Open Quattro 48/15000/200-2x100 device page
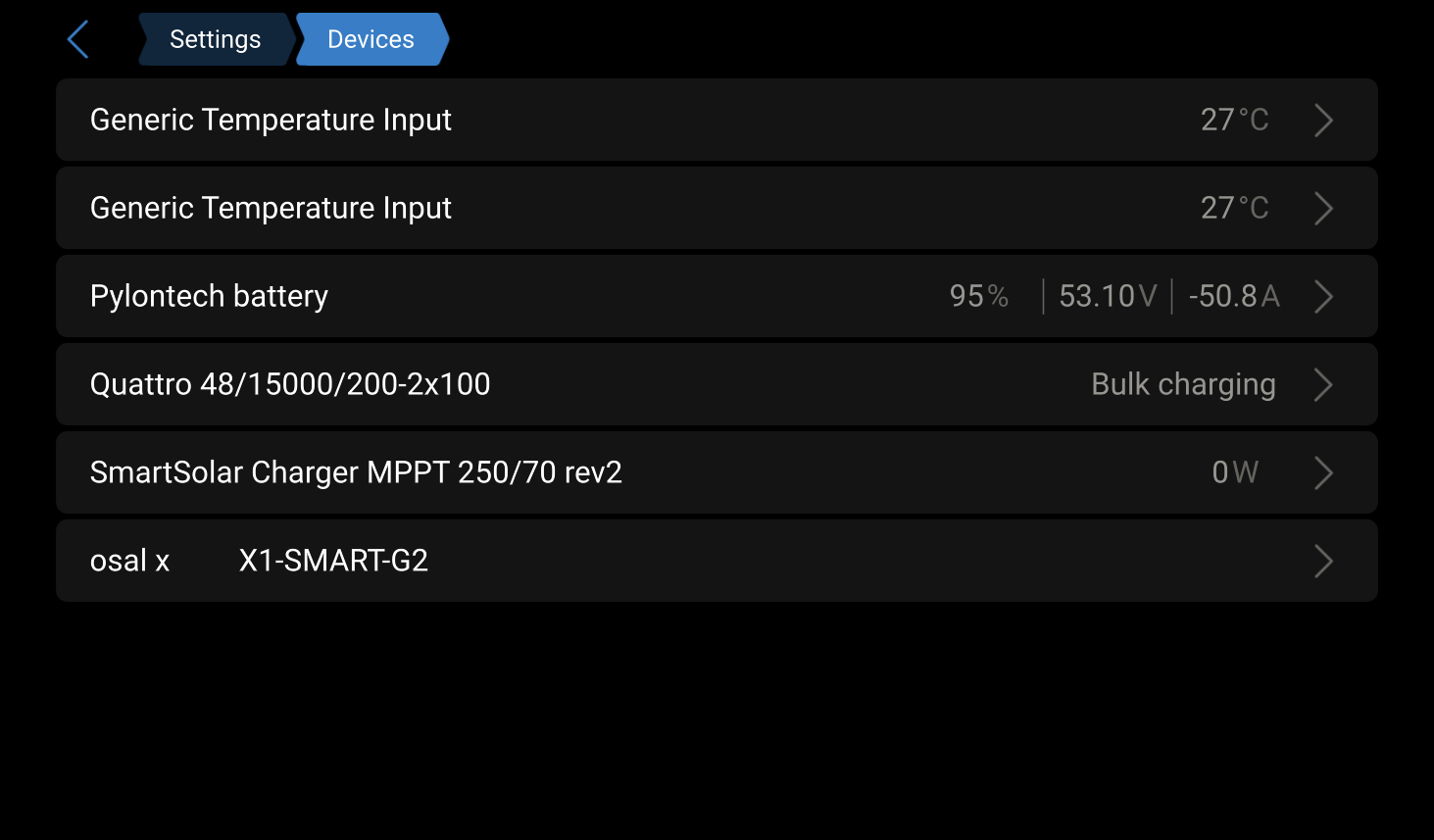 click(290, 384)
